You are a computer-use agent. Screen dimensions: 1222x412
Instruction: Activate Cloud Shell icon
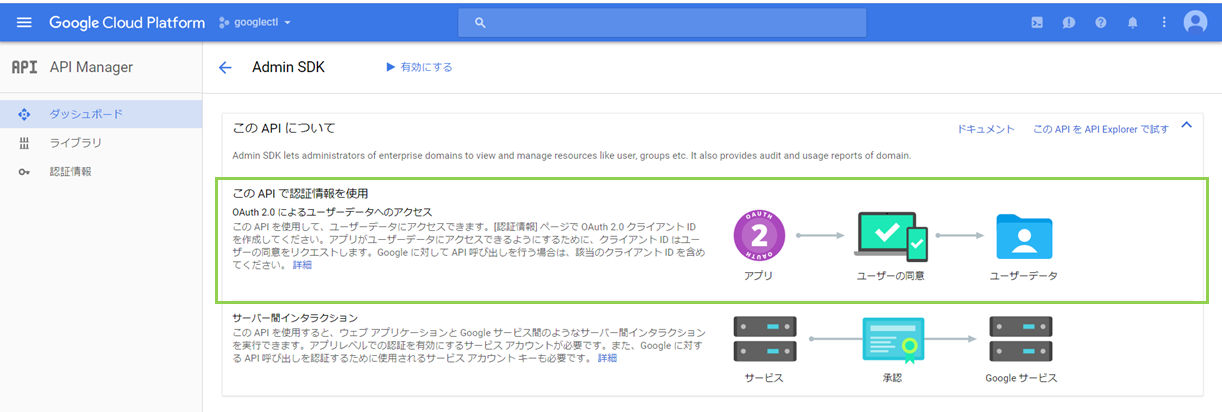point(1037,22)
